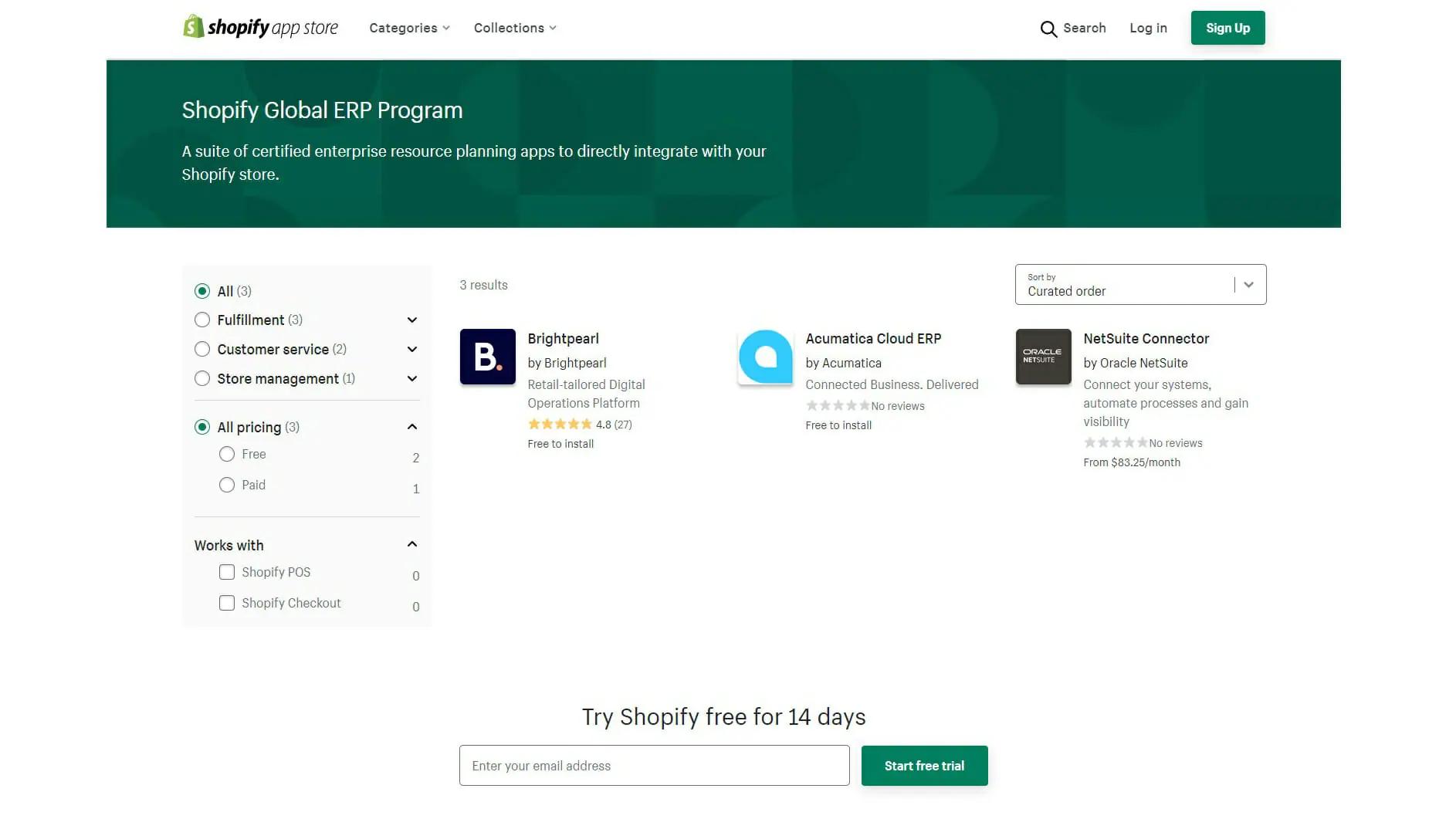Click Acumatica's empty star rating
This screenshot has height=819, width=1456.
837,406
